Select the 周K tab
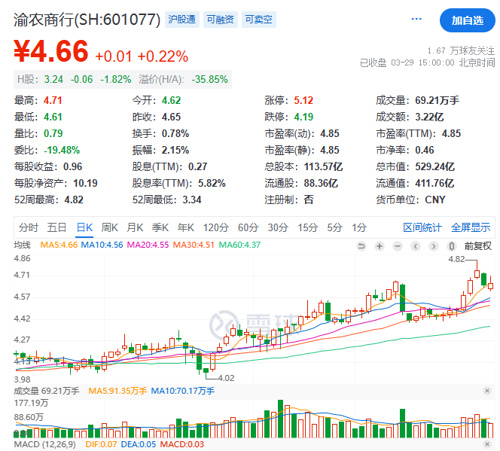This screenshot has width=500, height=451. [109, 228]
